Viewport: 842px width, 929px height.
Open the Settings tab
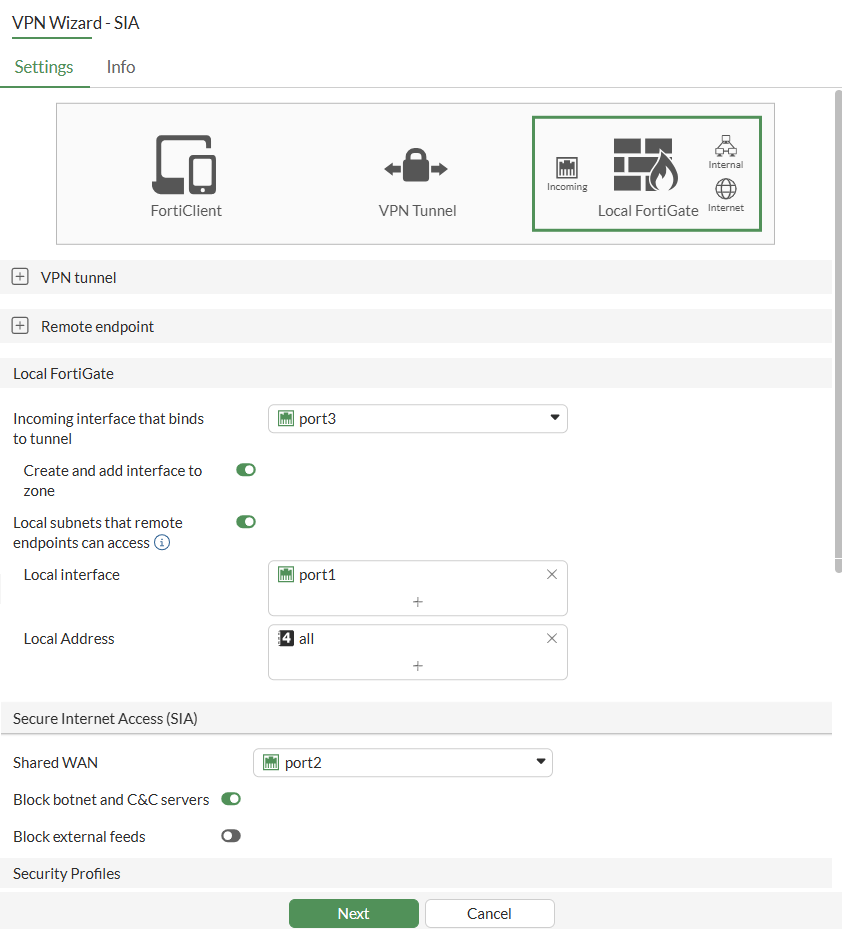pos(44,67)
